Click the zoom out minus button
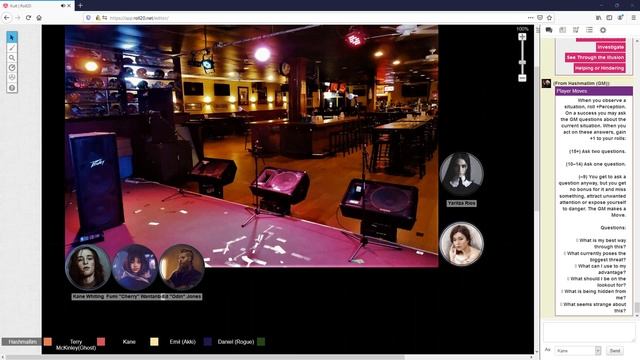The image size is (640, 360). pyautogui.click(x=522, y=78)
